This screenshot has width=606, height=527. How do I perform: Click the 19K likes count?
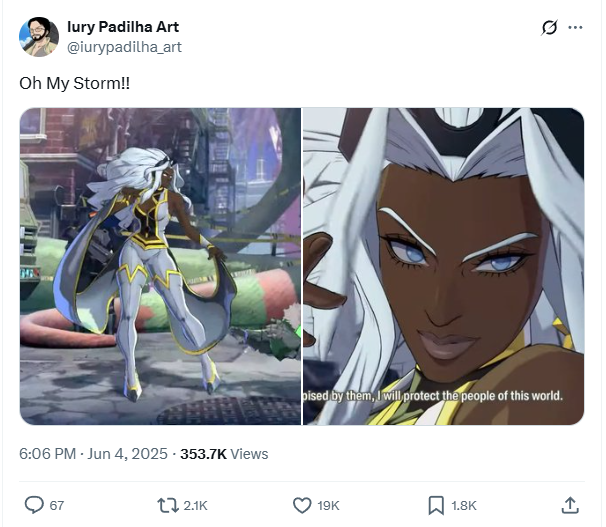(328, 505)
